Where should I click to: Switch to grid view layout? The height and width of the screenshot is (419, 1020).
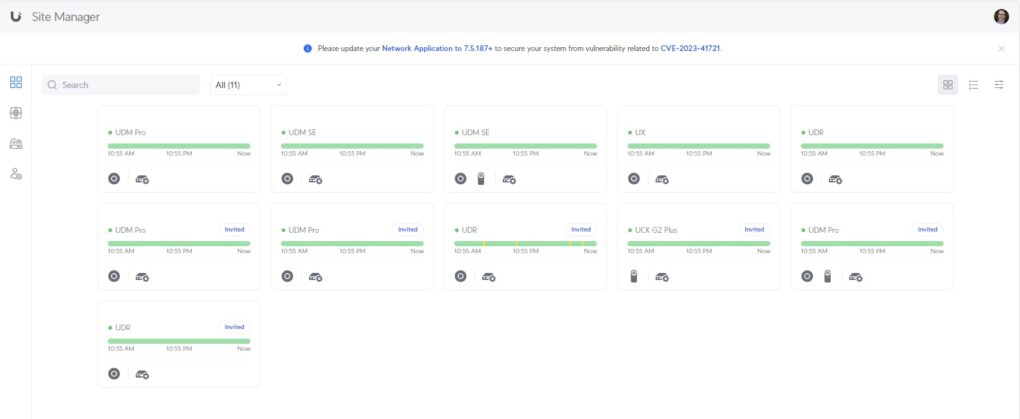[947, 85]
